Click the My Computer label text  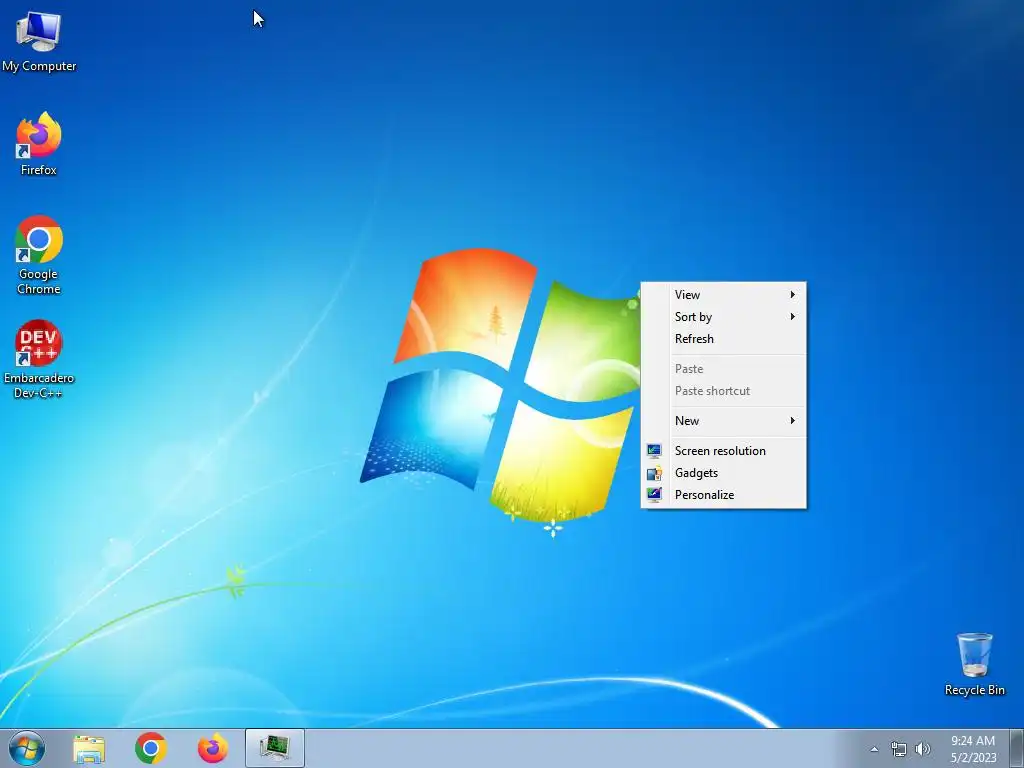click(39, 66)
